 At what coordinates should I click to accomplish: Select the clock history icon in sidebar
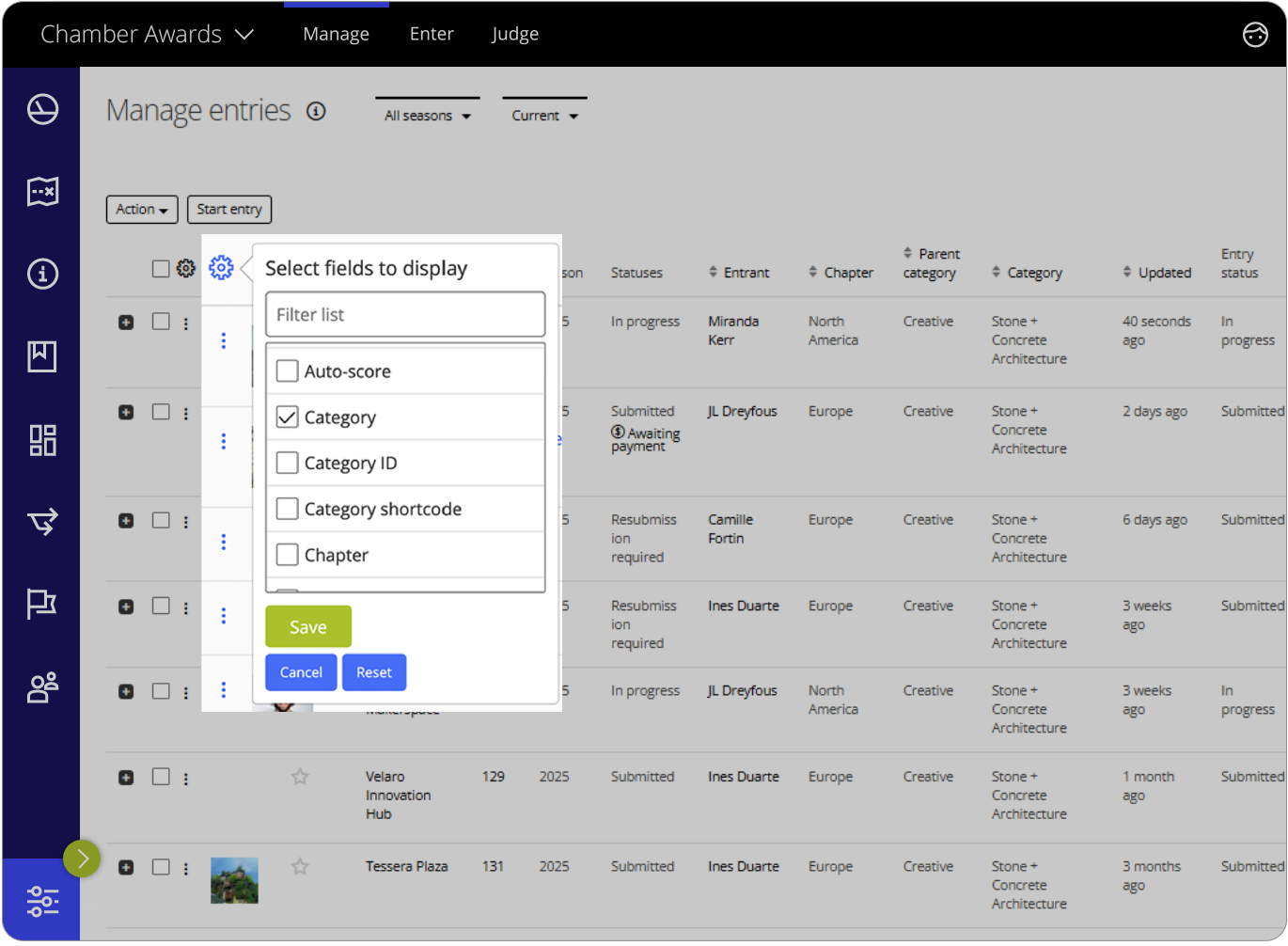[42, 109]
